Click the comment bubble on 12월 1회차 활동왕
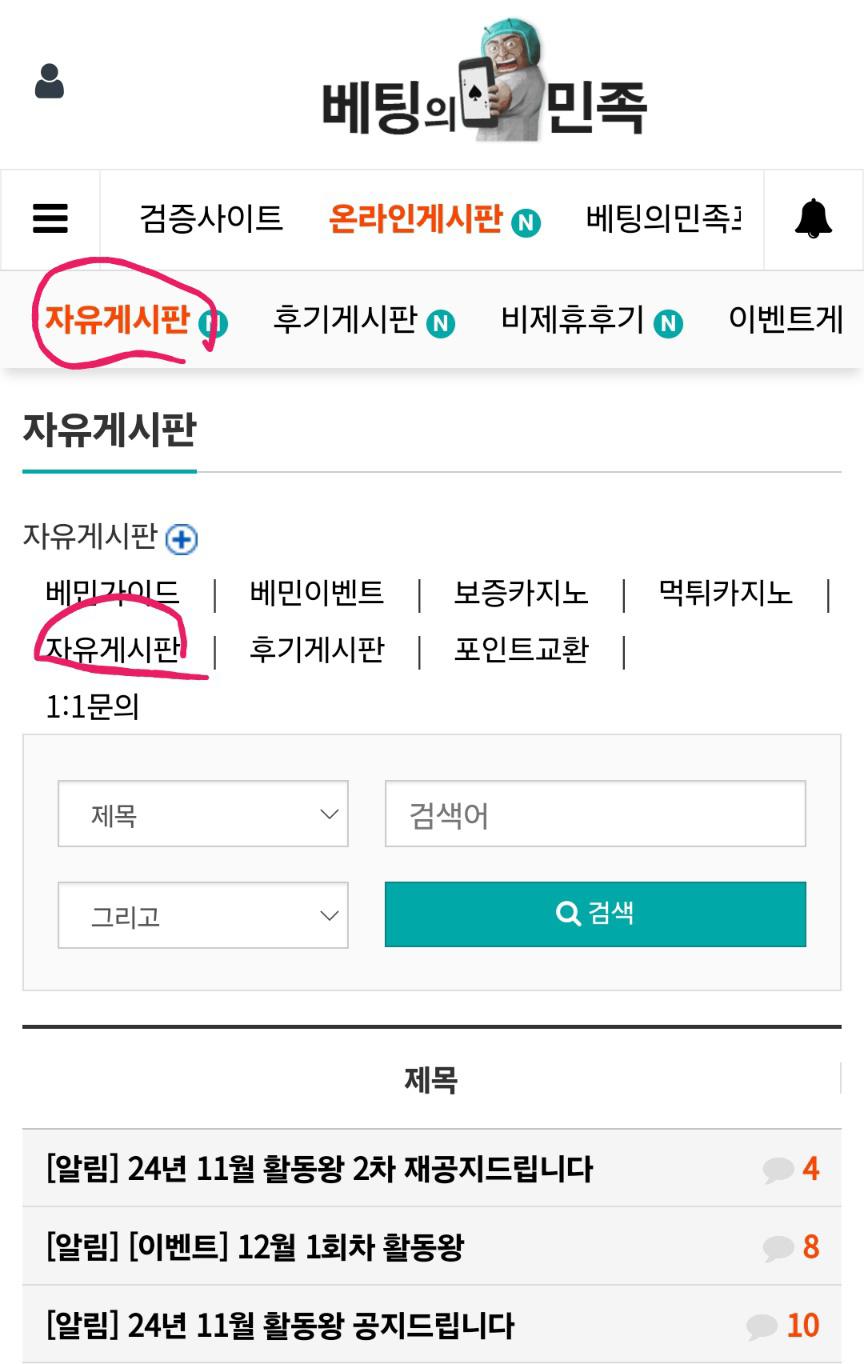 [x=778, y=1247]
